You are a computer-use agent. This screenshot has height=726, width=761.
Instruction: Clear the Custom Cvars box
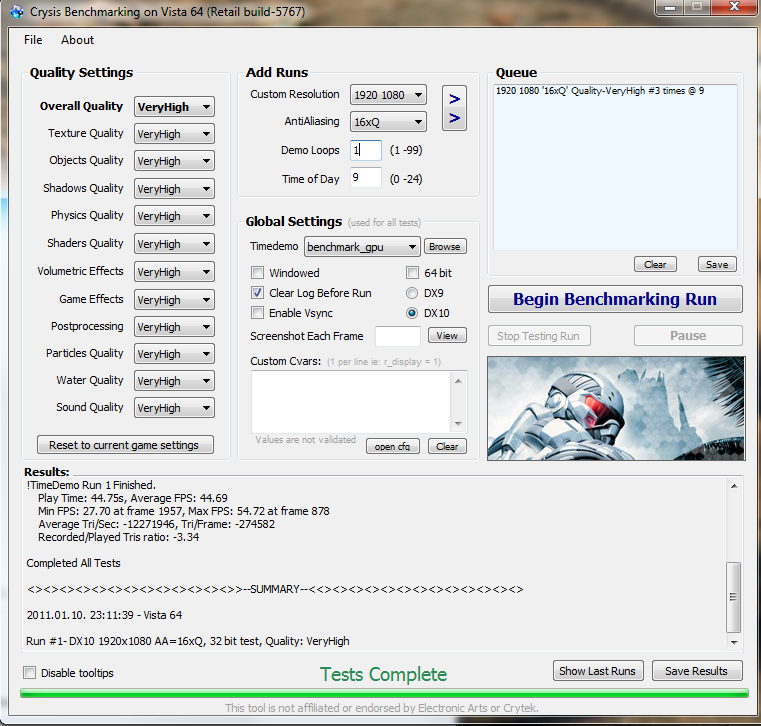point(447,446)
